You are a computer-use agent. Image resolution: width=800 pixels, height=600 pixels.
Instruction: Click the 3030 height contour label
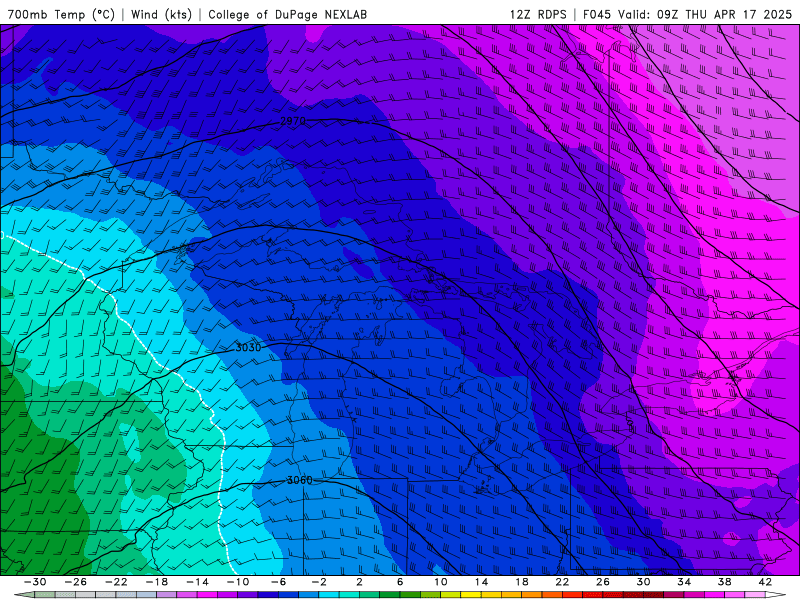pyautogui.click(x=248, y=347)
